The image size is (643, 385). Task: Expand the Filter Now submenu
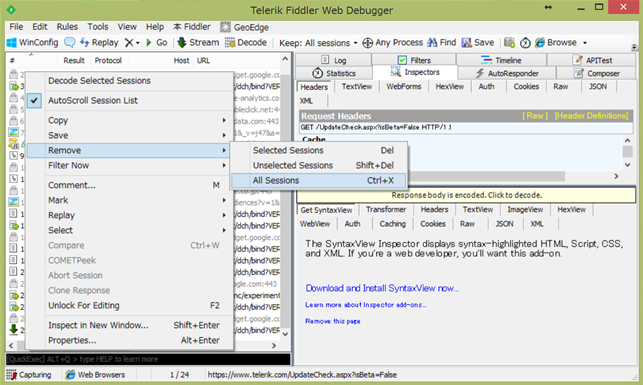click(x=129, y=166)
